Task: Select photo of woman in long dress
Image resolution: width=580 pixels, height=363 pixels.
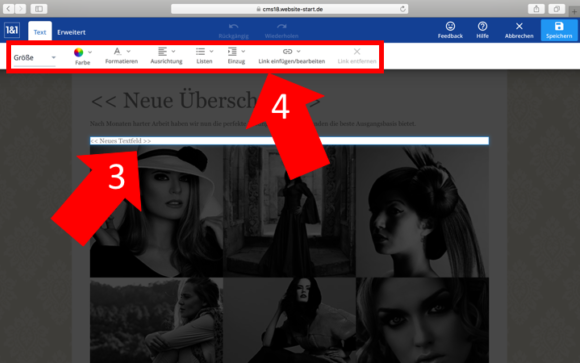Action: point(289,211)
